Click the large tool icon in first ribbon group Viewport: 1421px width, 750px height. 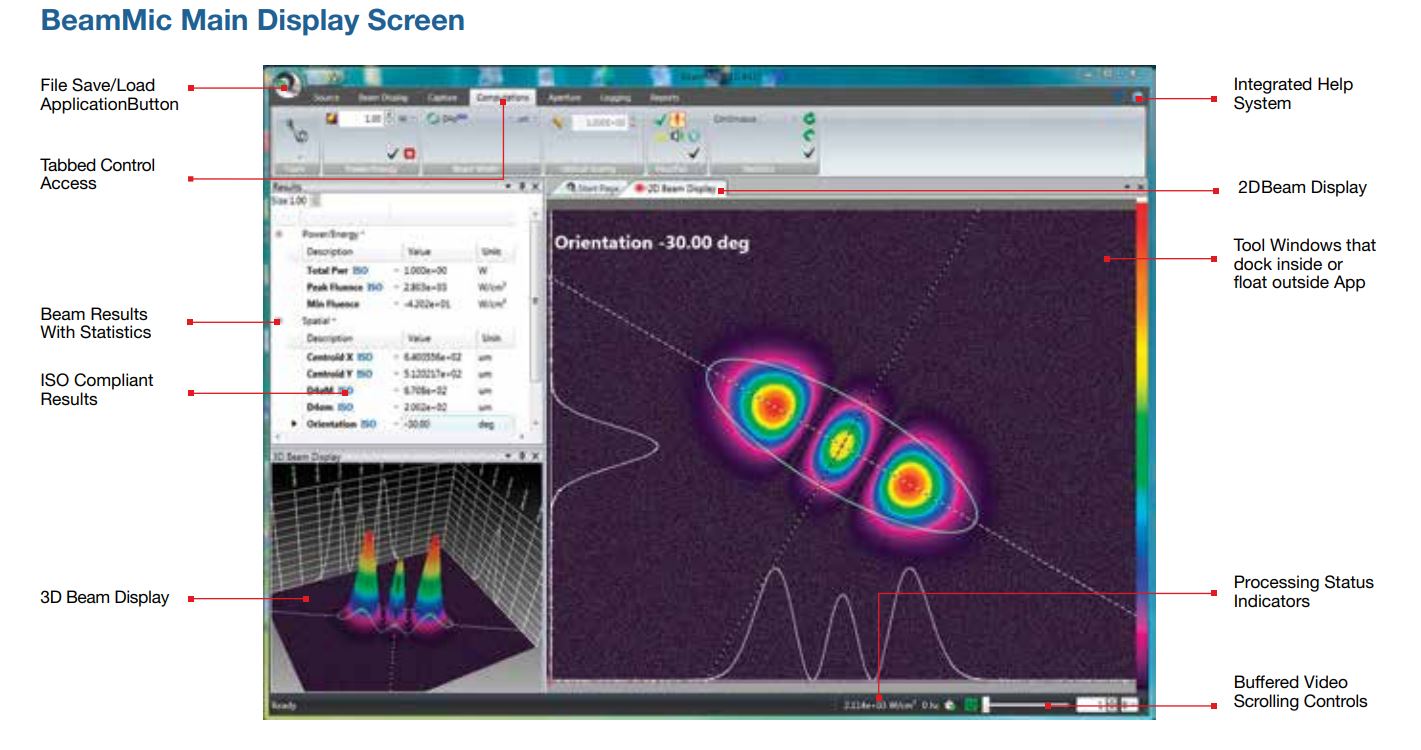[297, 131]
